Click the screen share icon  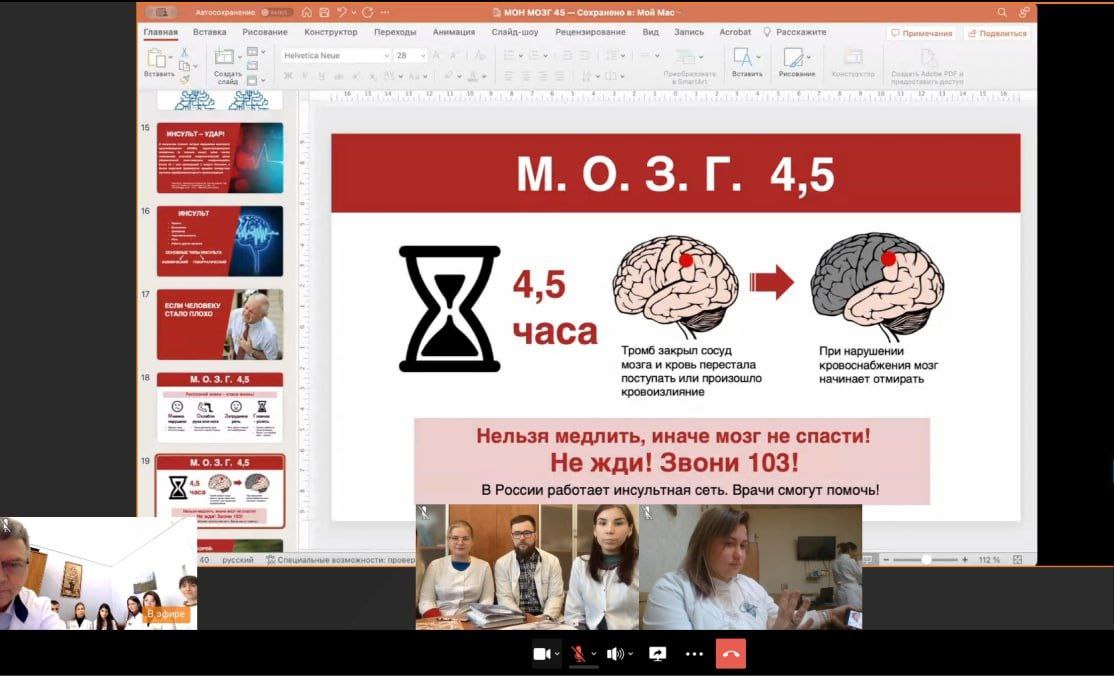(x=657, y=654)
